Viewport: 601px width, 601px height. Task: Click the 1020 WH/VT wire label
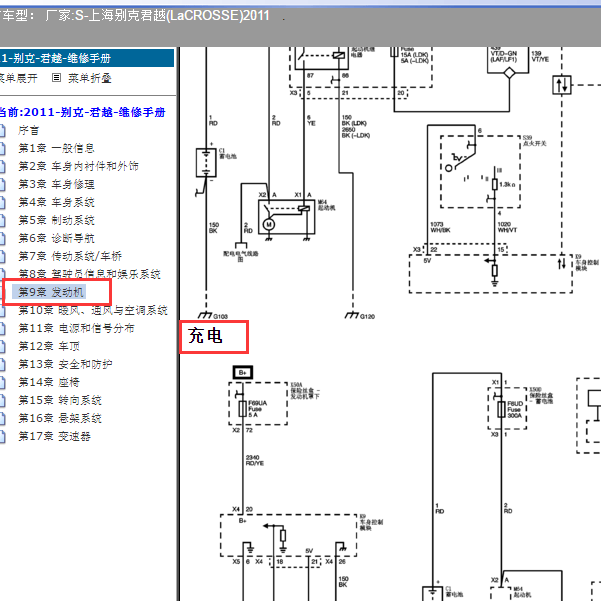(x=507, y=227)
